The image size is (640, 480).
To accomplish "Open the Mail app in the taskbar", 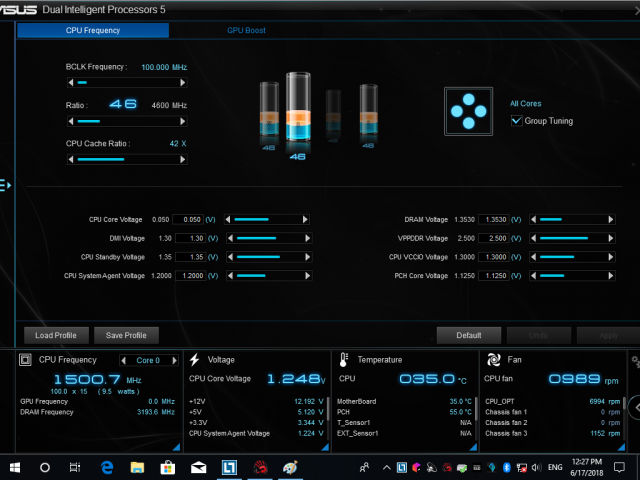I will point(199,467).
